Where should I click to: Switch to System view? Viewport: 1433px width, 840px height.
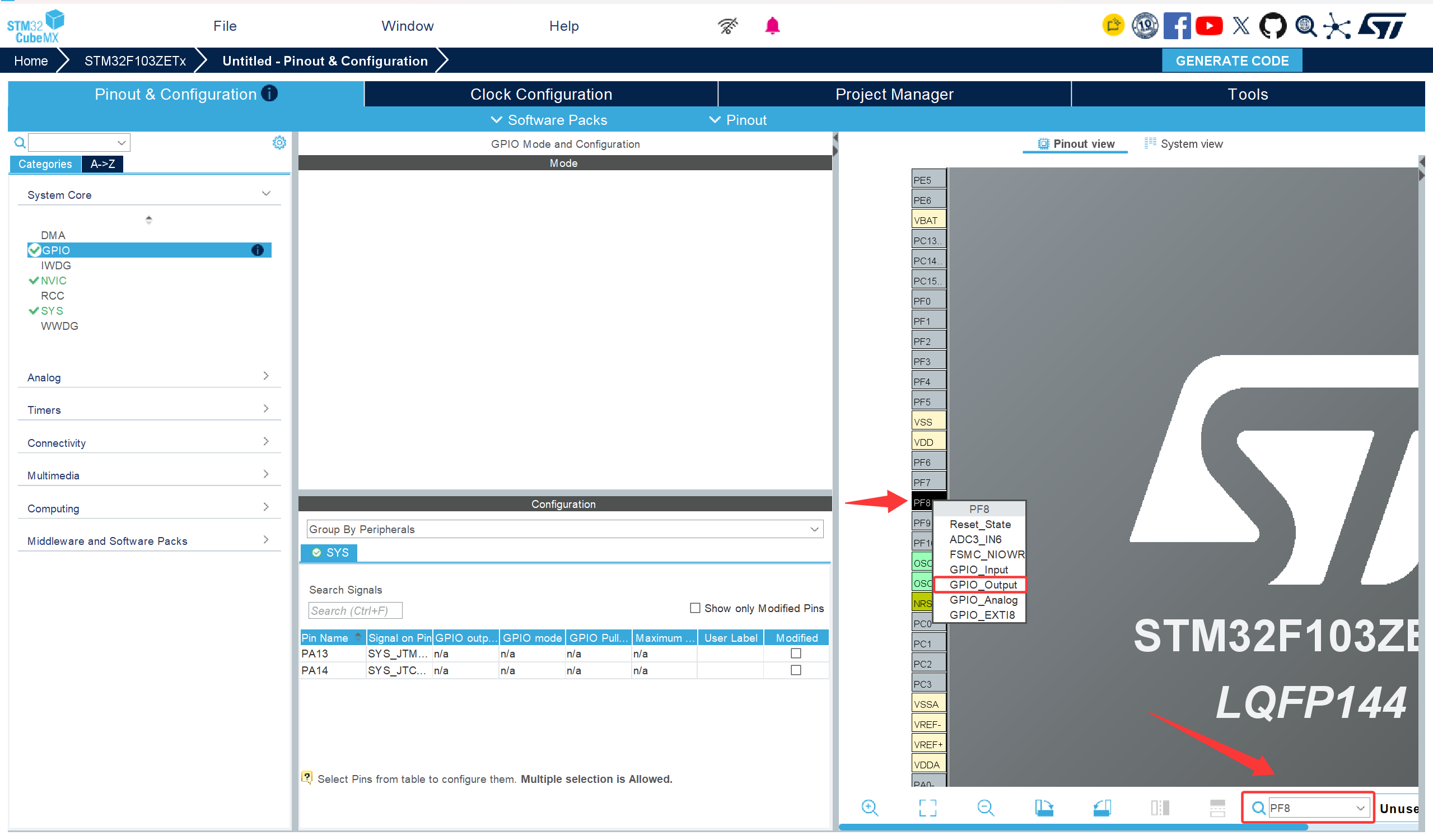click(1183, 144)
